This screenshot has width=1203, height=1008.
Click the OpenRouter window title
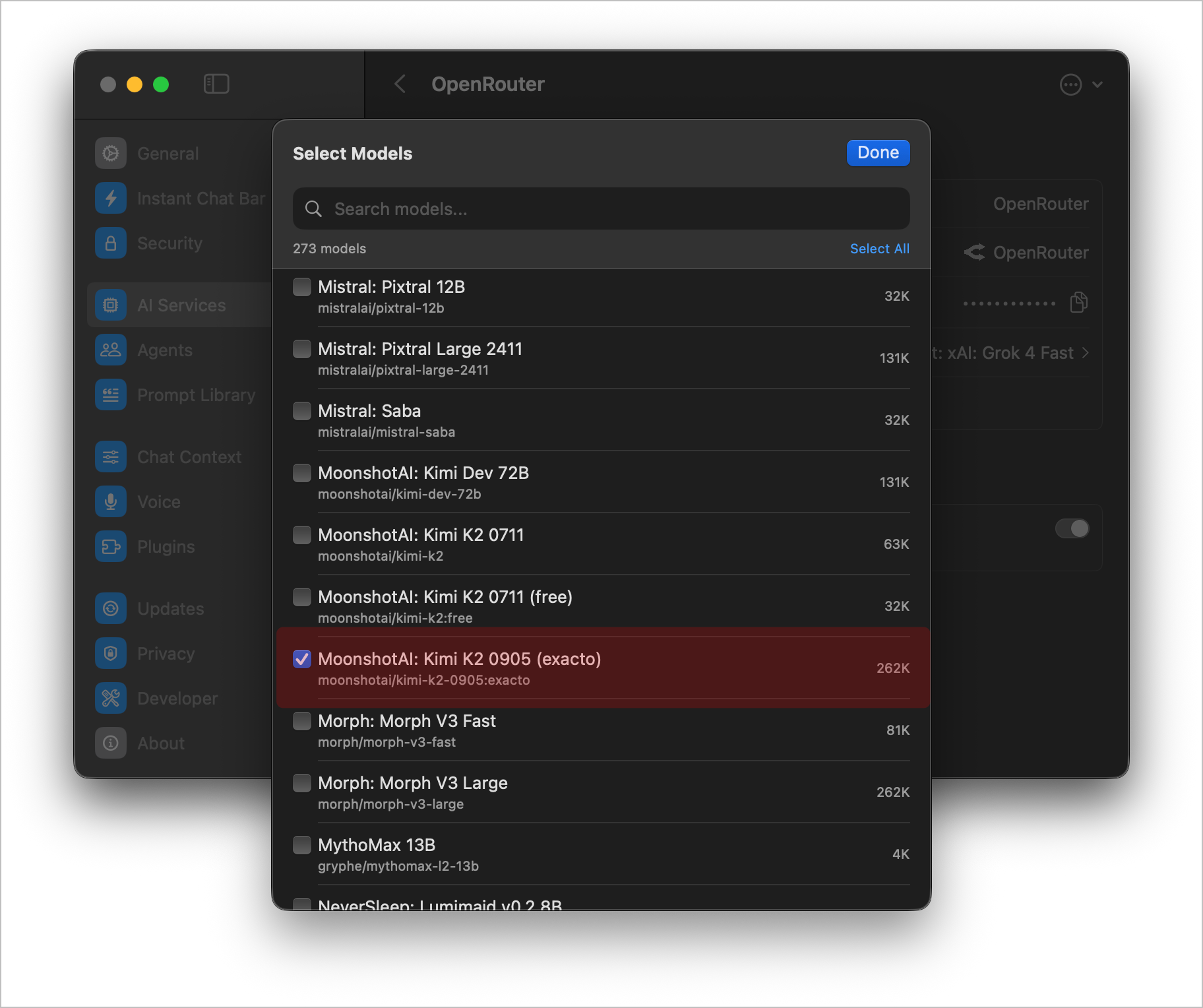pos(488,84)
